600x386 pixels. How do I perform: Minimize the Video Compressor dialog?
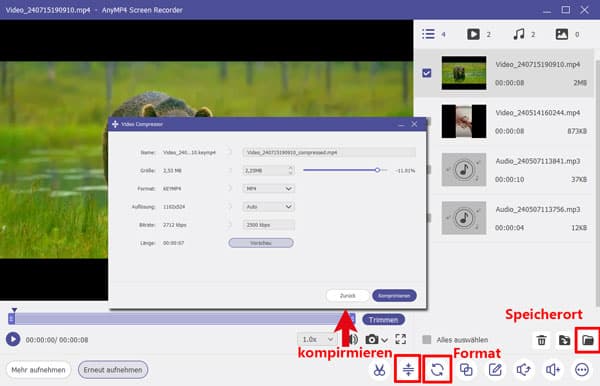[x=401, y=125]
